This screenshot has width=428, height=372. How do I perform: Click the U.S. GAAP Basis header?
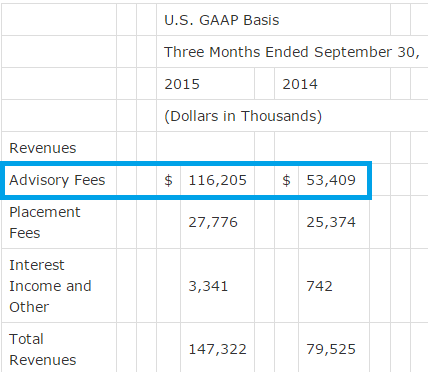pos(222,20)
